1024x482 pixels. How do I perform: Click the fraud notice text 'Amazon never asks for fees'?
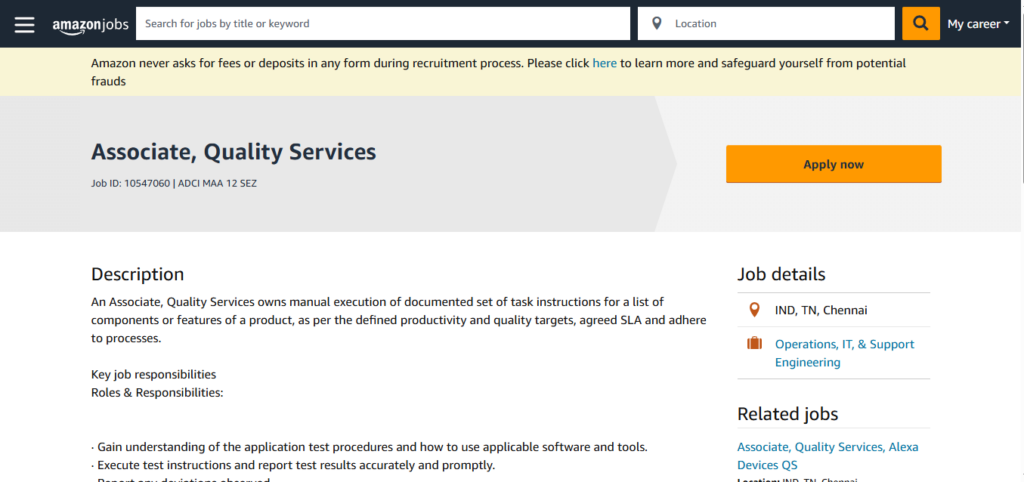(x=498, y=72)
